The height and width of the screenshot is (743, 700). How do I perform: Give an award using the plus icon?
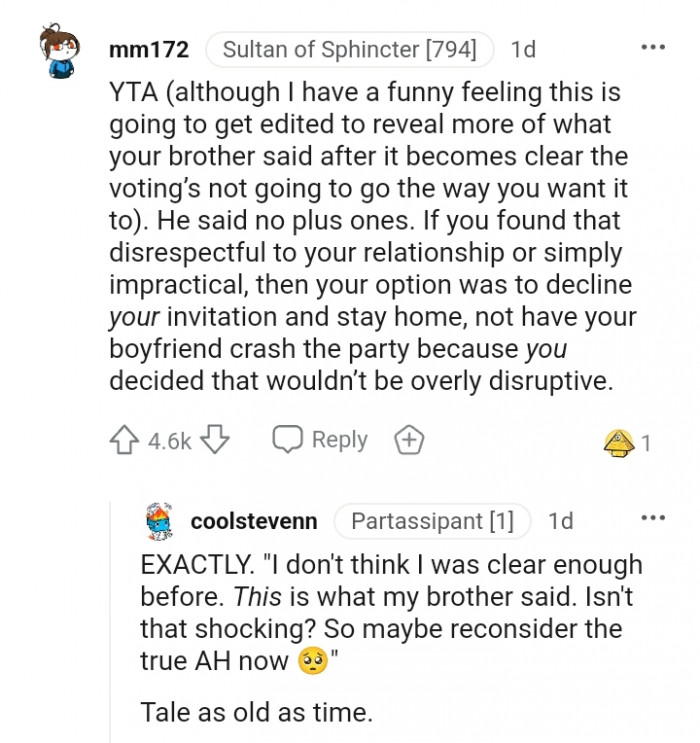coord(408,441)
